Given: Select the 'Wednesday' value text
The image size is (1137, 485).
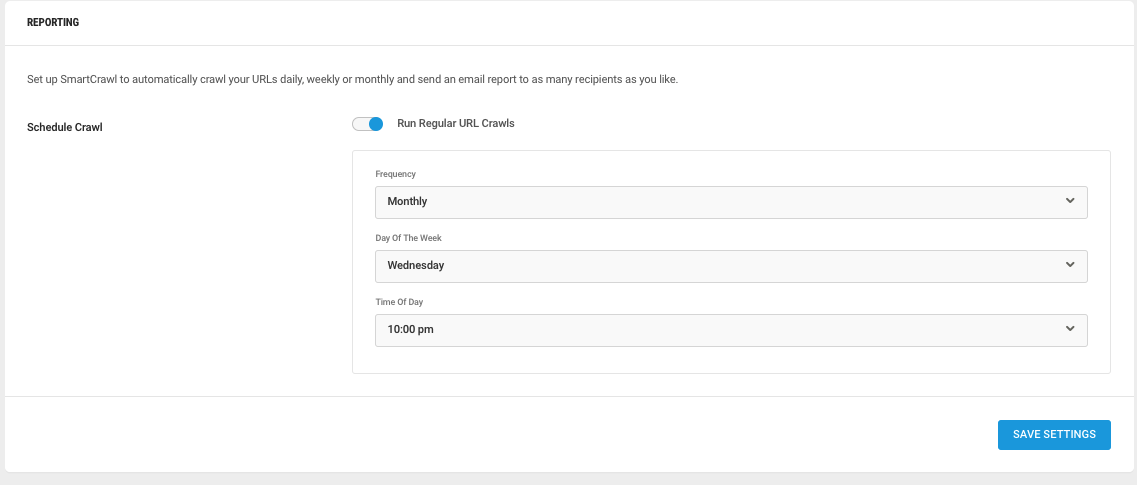Looking at the screenshot, I should pyautogui.click(x=415, y=265).
